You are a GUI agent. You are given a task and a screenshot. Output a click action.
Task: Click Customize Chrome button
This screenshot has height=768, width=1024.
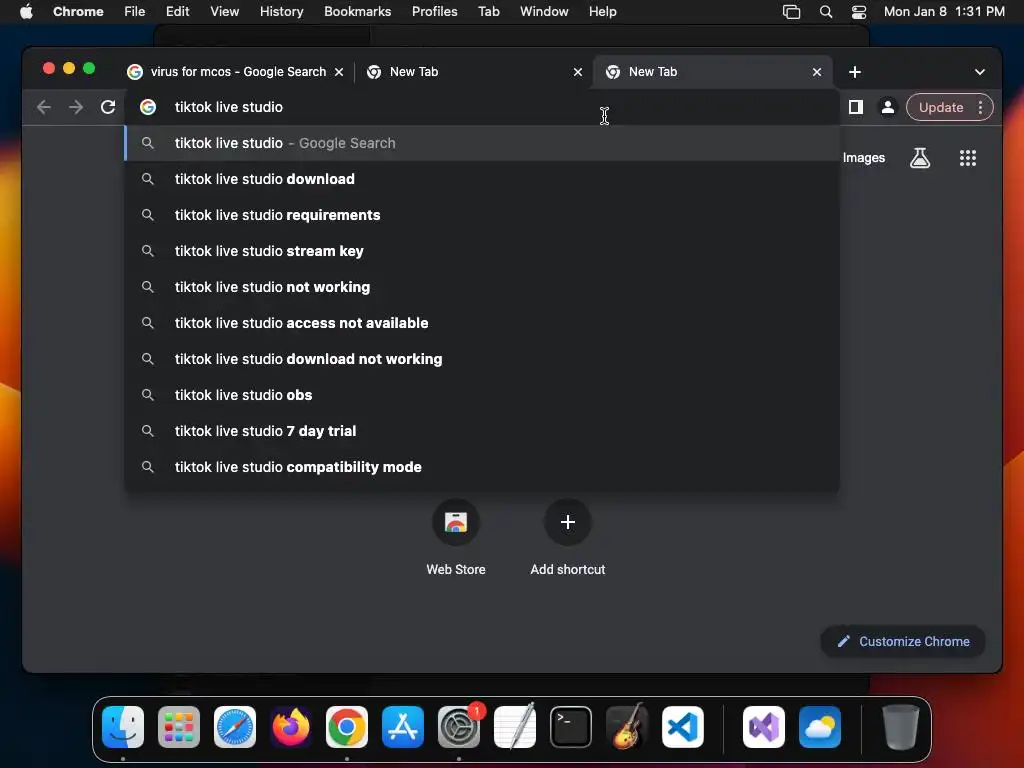903,641
